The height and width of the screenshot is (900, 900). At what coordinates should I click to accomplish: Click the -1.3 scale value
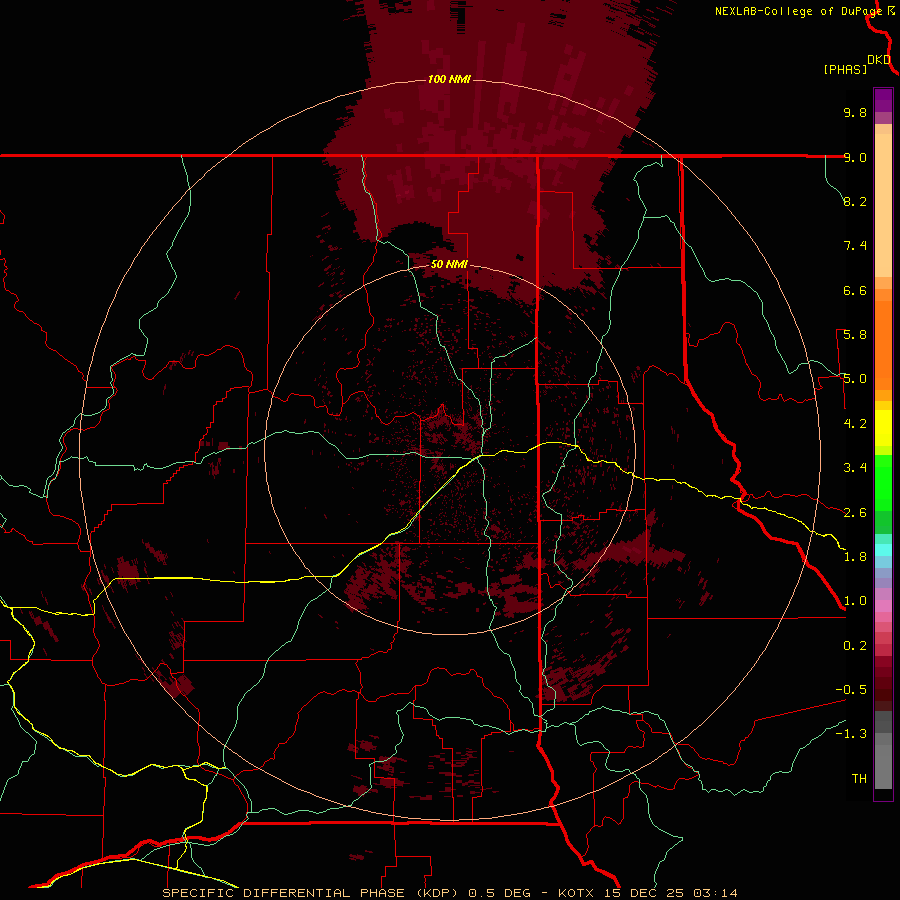click(x=851, y=734)
